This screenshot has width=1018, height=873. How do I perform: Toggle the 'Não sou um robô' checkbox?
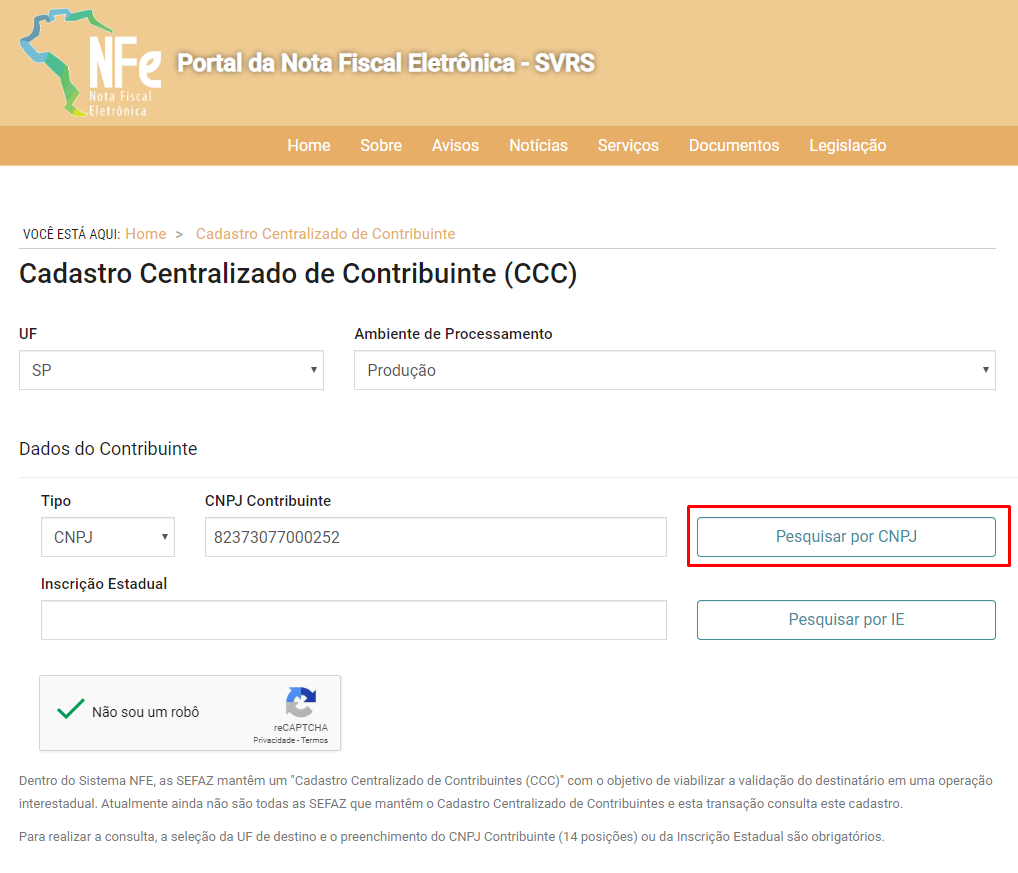(71, 709)
